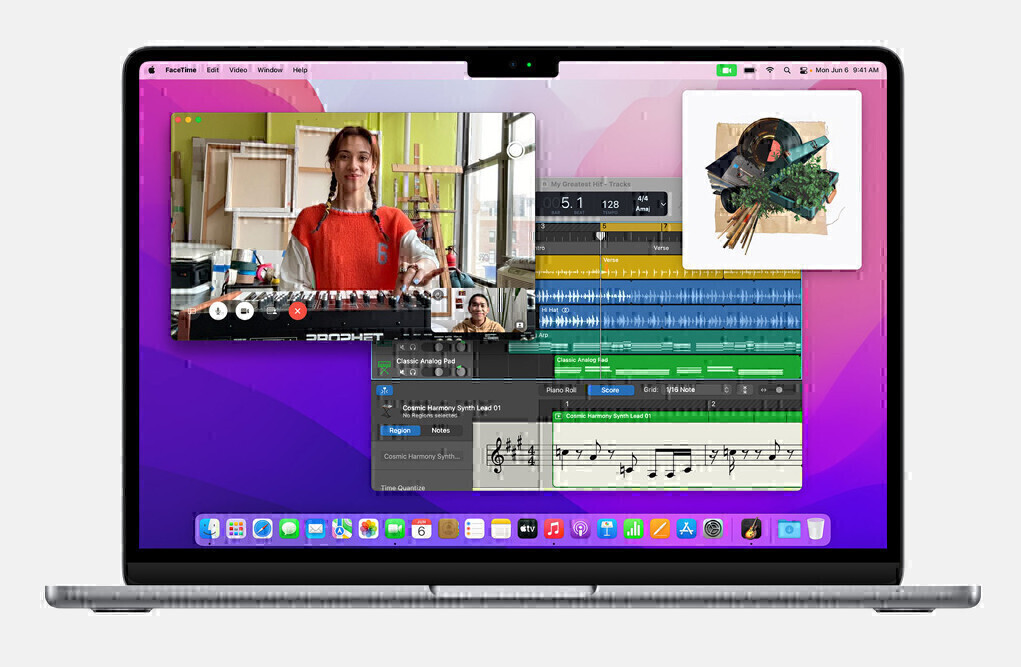Mute the microphone in the FaceTime call
The height and width of the screenshot is (667, 1021).
pos(218,311)
